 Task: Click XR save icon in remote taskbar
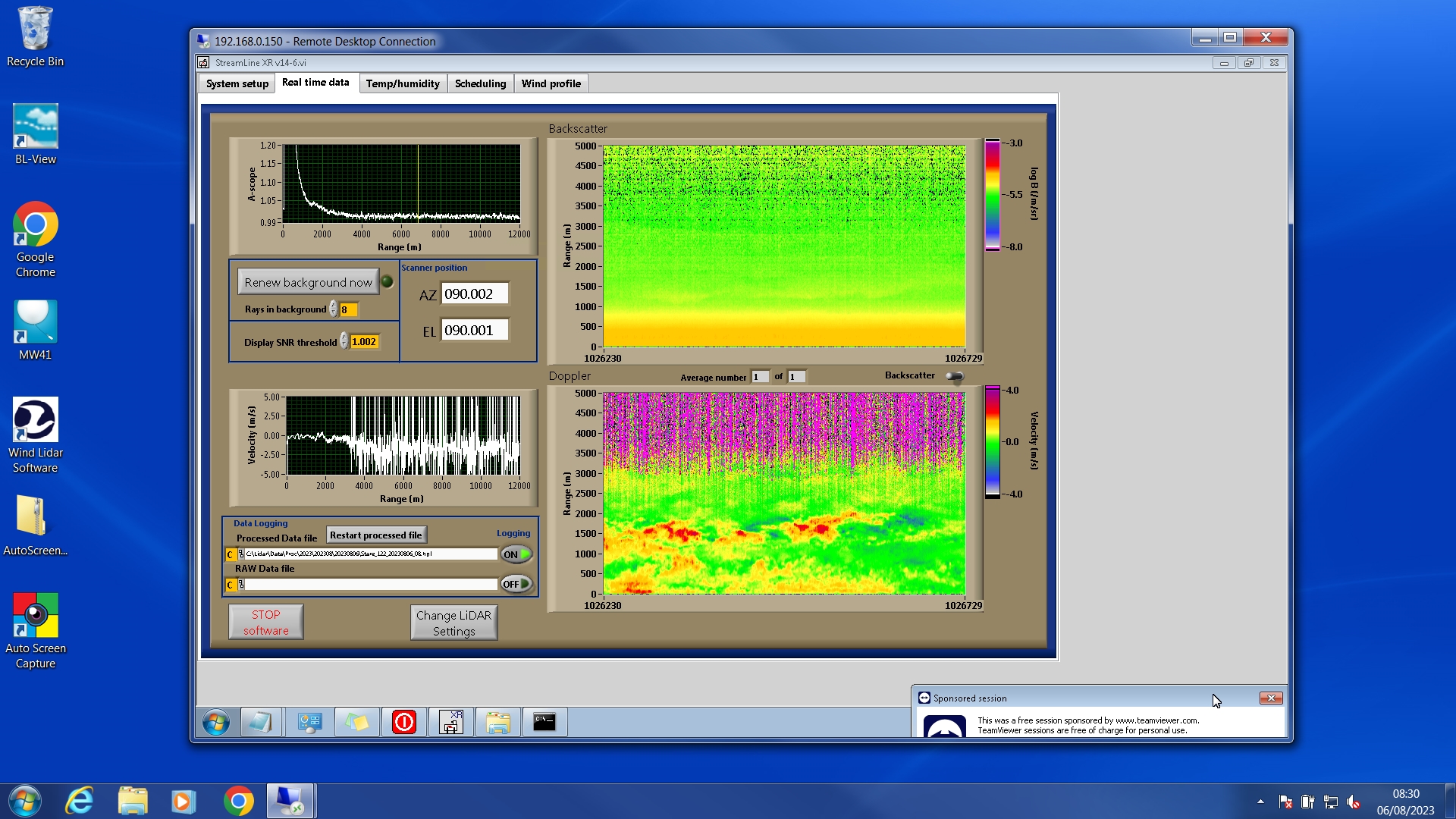(451, 722)
